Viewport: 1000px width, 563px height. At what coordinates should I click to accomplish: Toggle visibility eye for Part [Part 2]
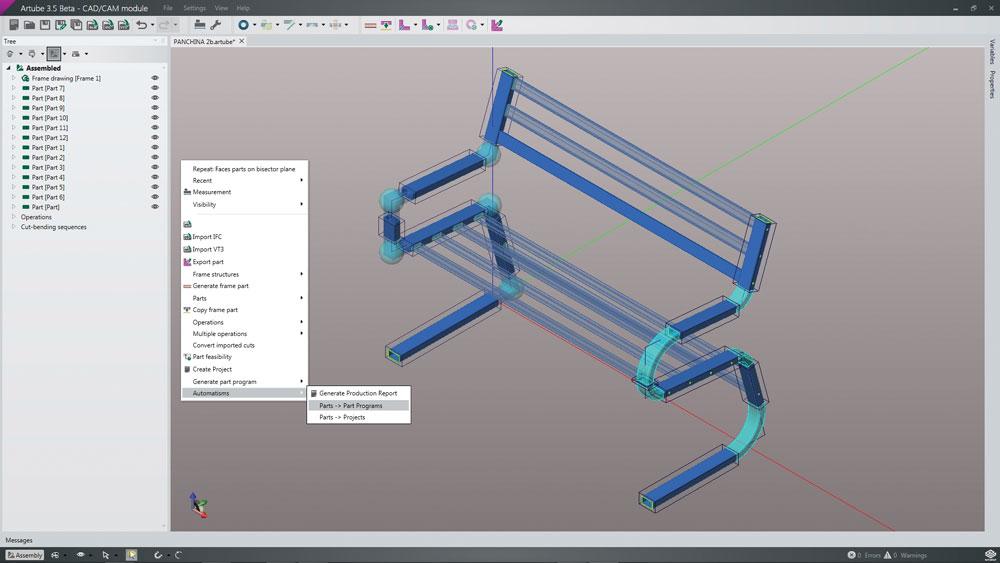pyautogui.click(x=154, y=157)
